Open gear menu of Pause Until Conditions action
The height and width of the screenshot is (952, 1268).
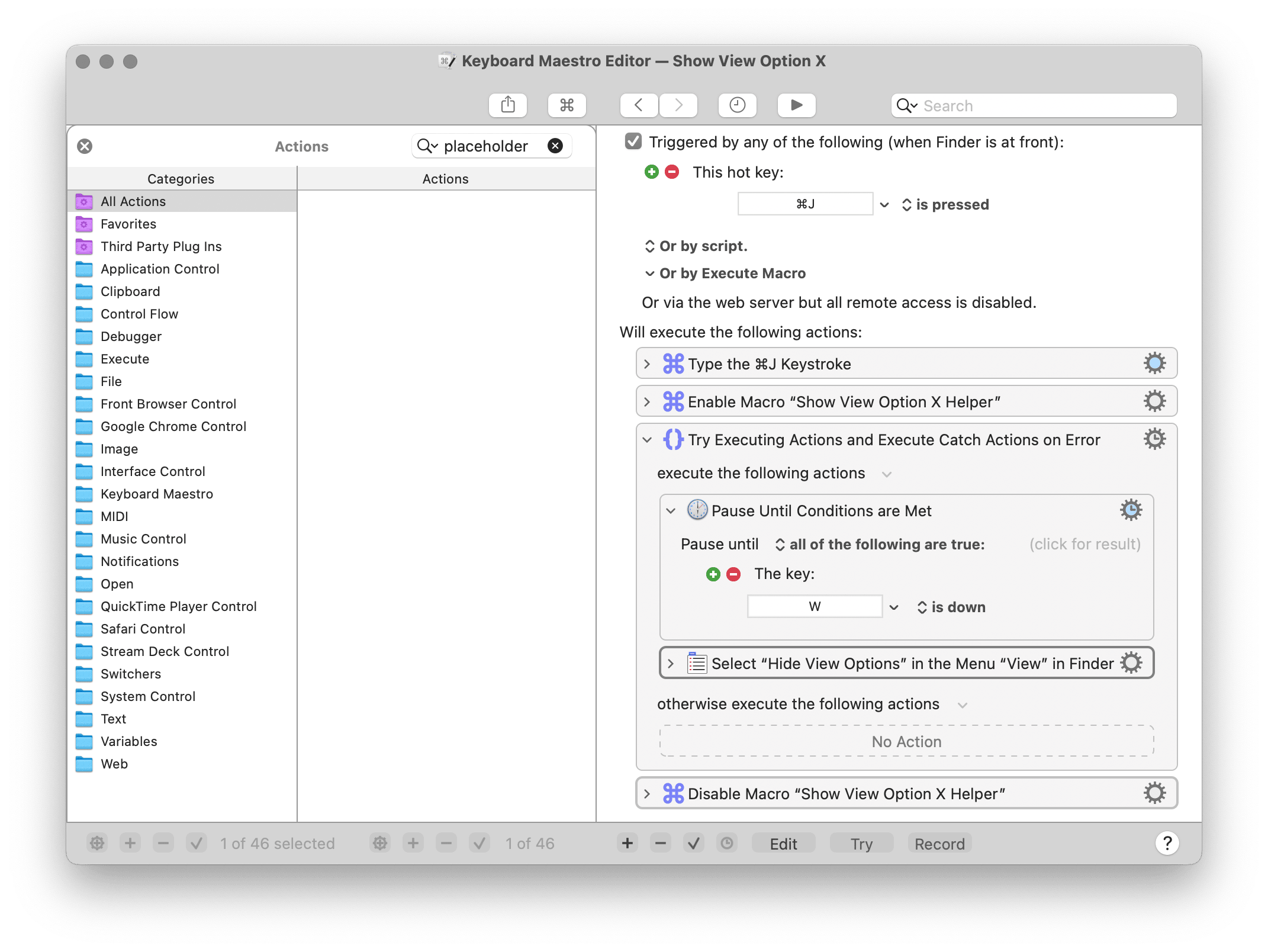[1130, 510]
